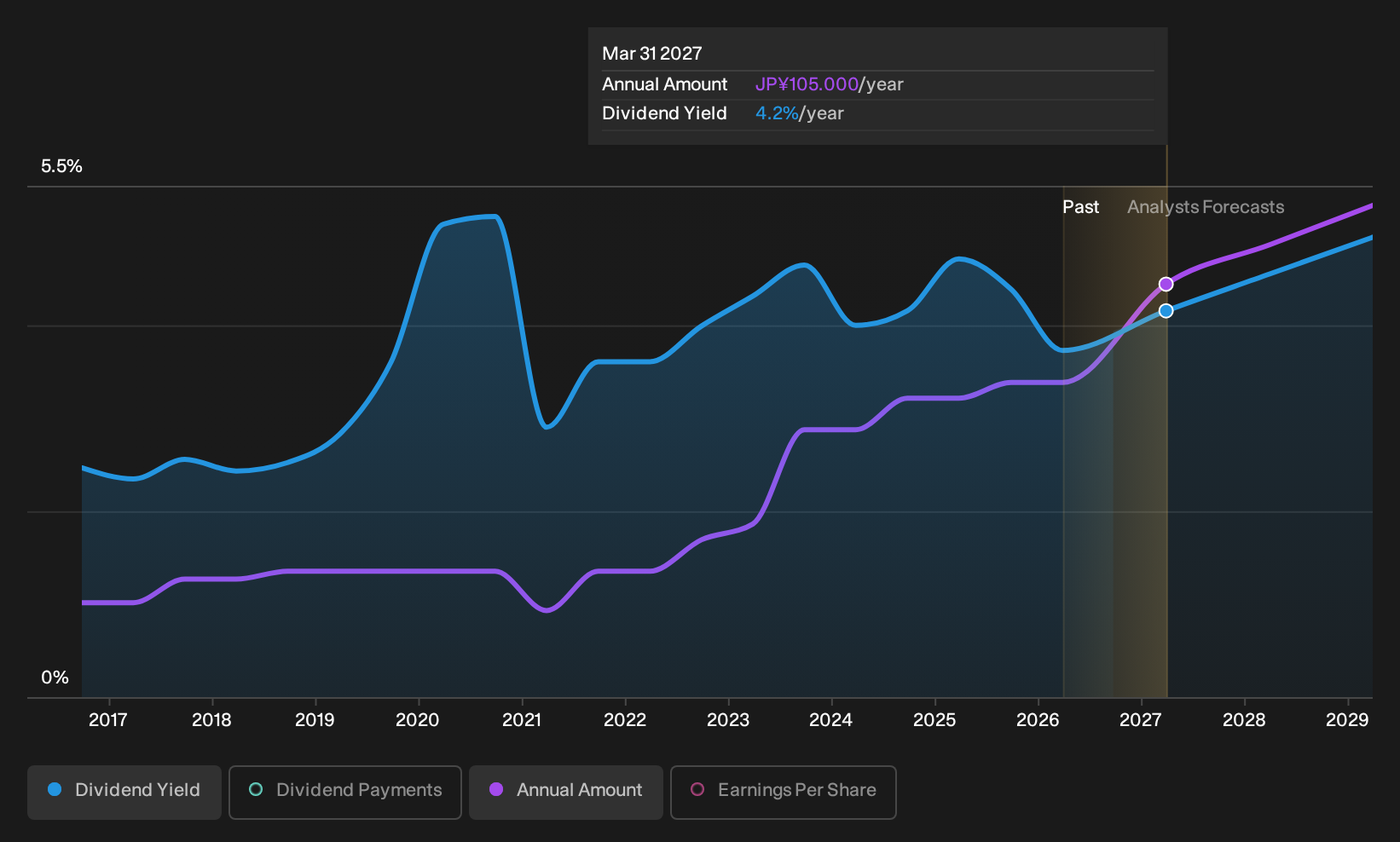Click JP¥105.000 annual amount in tooltip
Image resolution: width=1400 pixels, height=842 pixels.
(x=807, y=84)
